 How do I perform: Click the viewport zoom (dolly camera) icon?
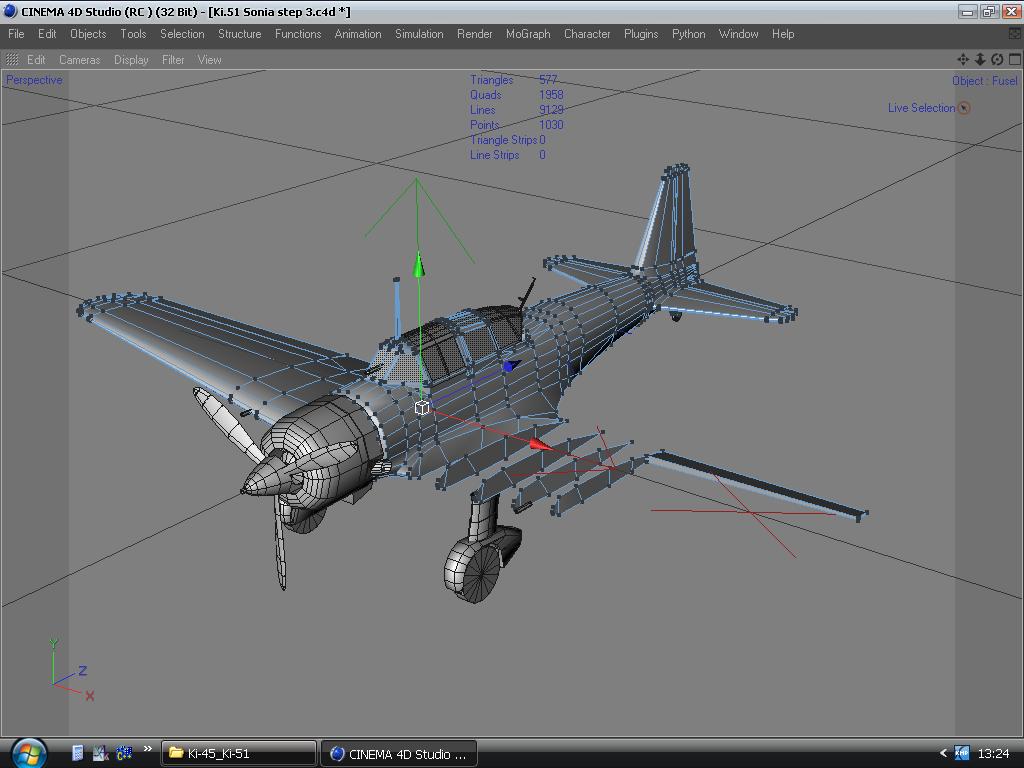click(980, 59)
